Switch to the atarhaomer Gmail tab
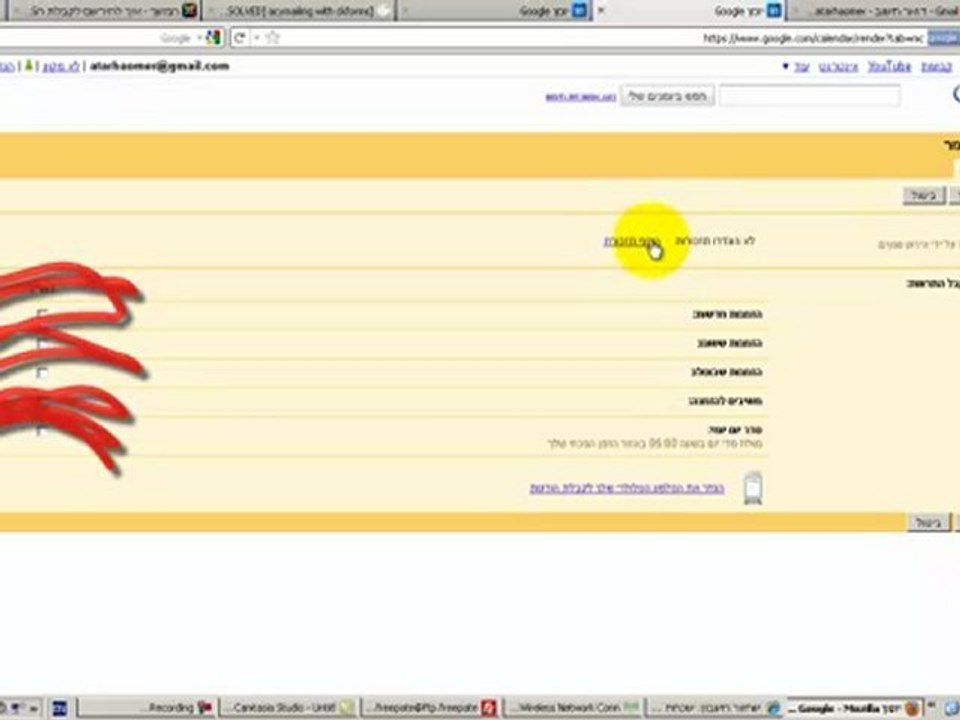 pos(874,10)
